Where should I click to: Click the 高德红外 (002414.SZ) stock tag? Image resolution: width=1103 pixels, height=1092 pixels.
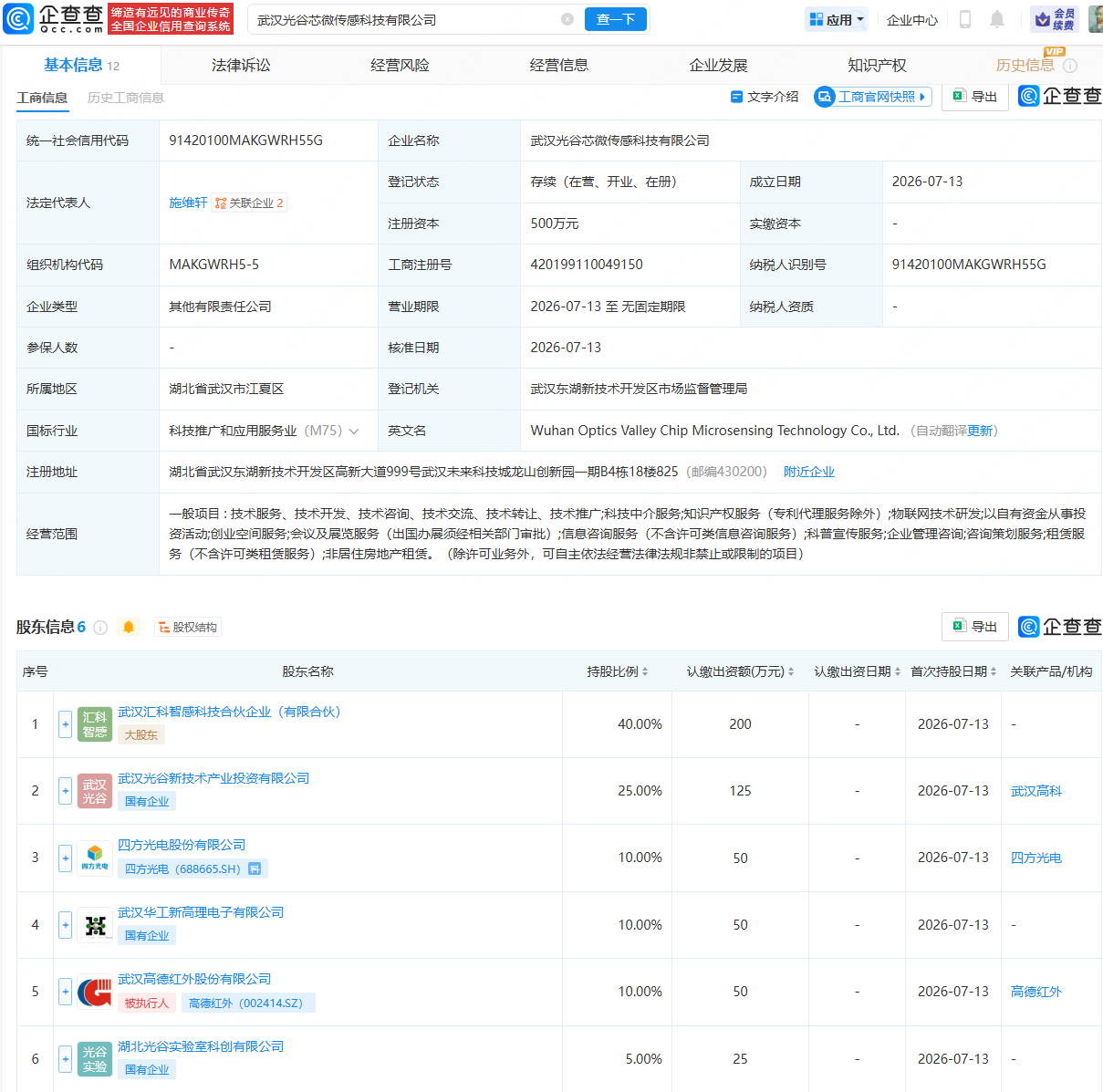coord(246,1003)
